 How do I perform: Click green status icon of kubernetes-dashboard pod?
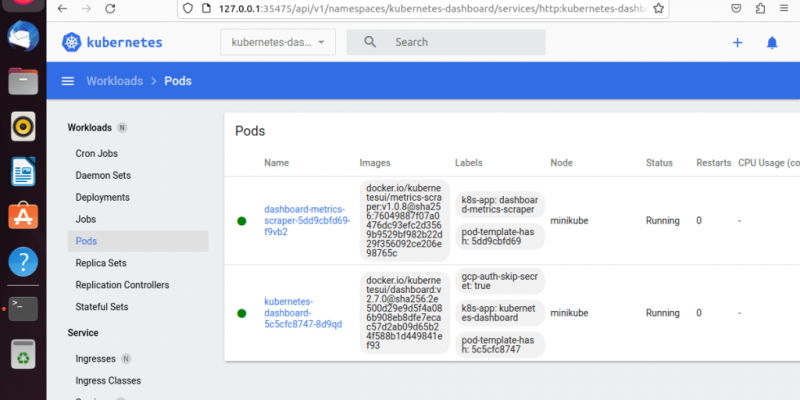click(242, 313)
